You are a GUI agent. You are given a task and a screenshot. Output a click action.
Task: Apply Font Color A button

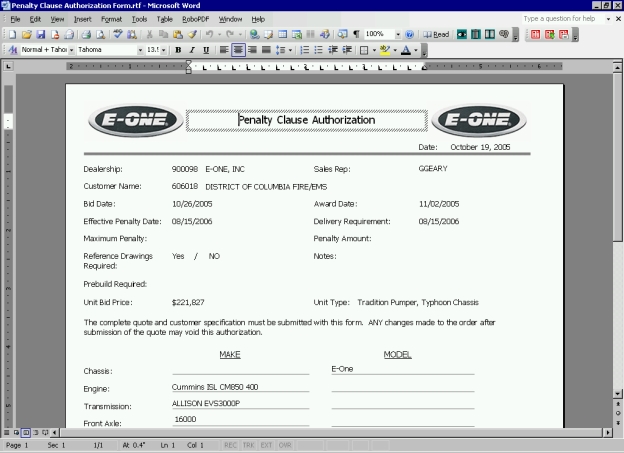[x=406, y=50]
